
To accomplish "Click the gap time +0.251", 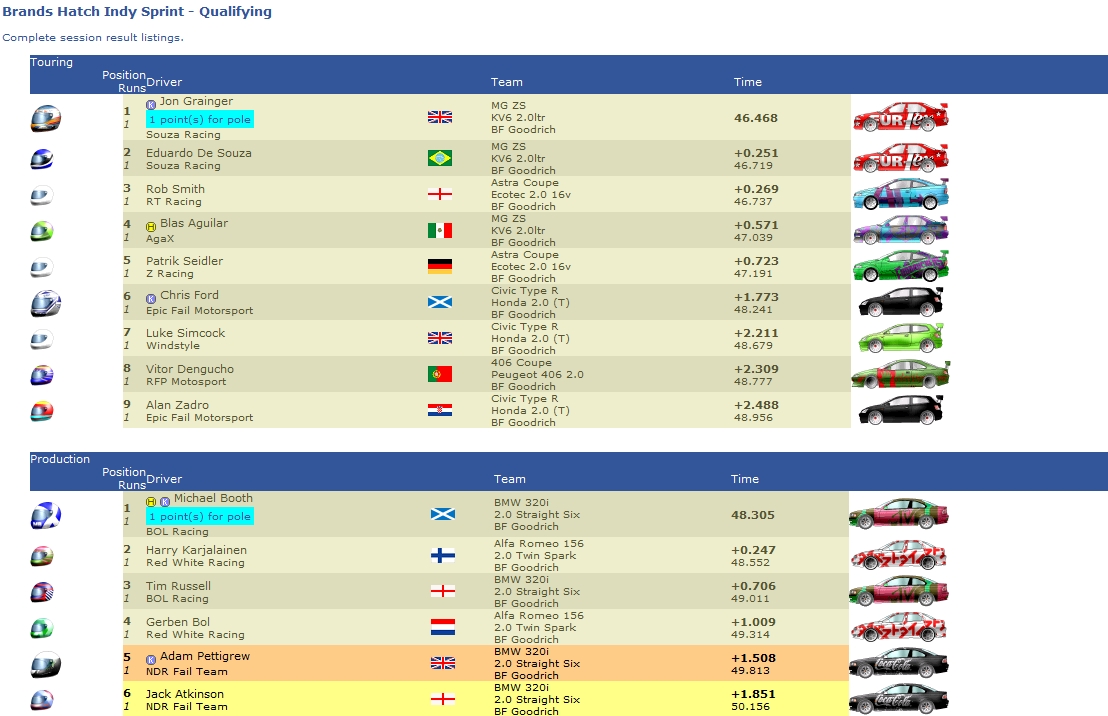I will coord(755,153).
